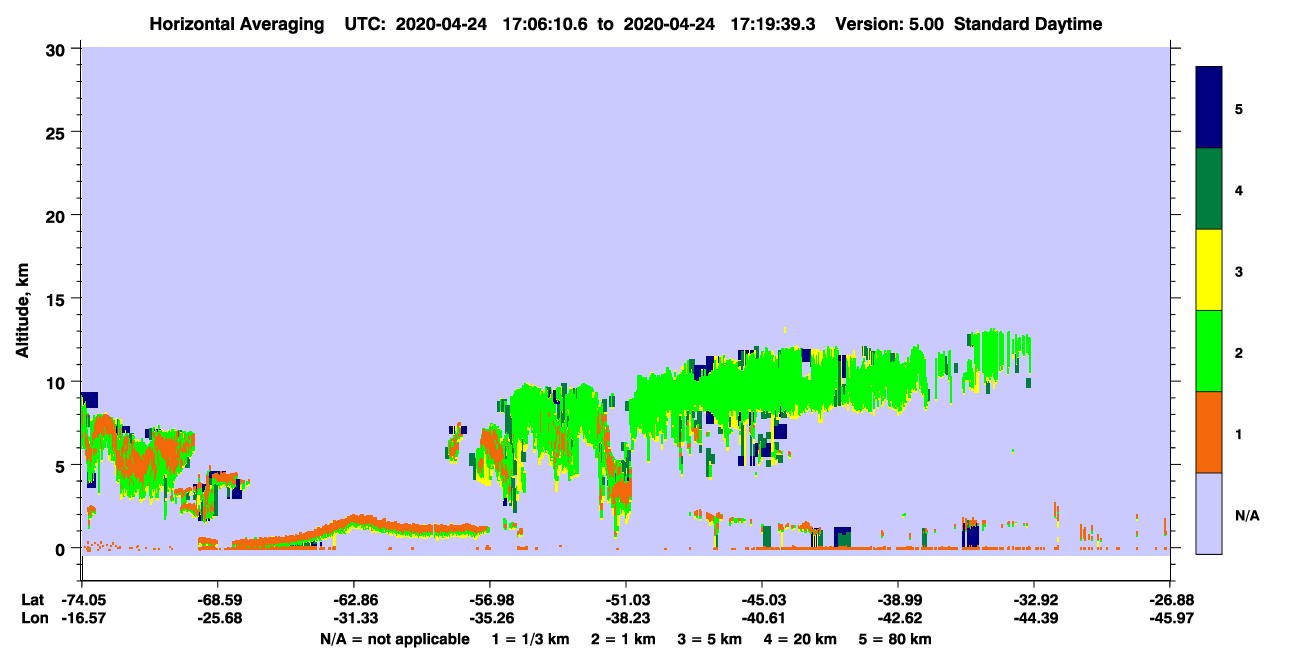Click the '2 = 1 km' legend entry
This screenshot has height=667, width=1300.
tap(622, 639)
